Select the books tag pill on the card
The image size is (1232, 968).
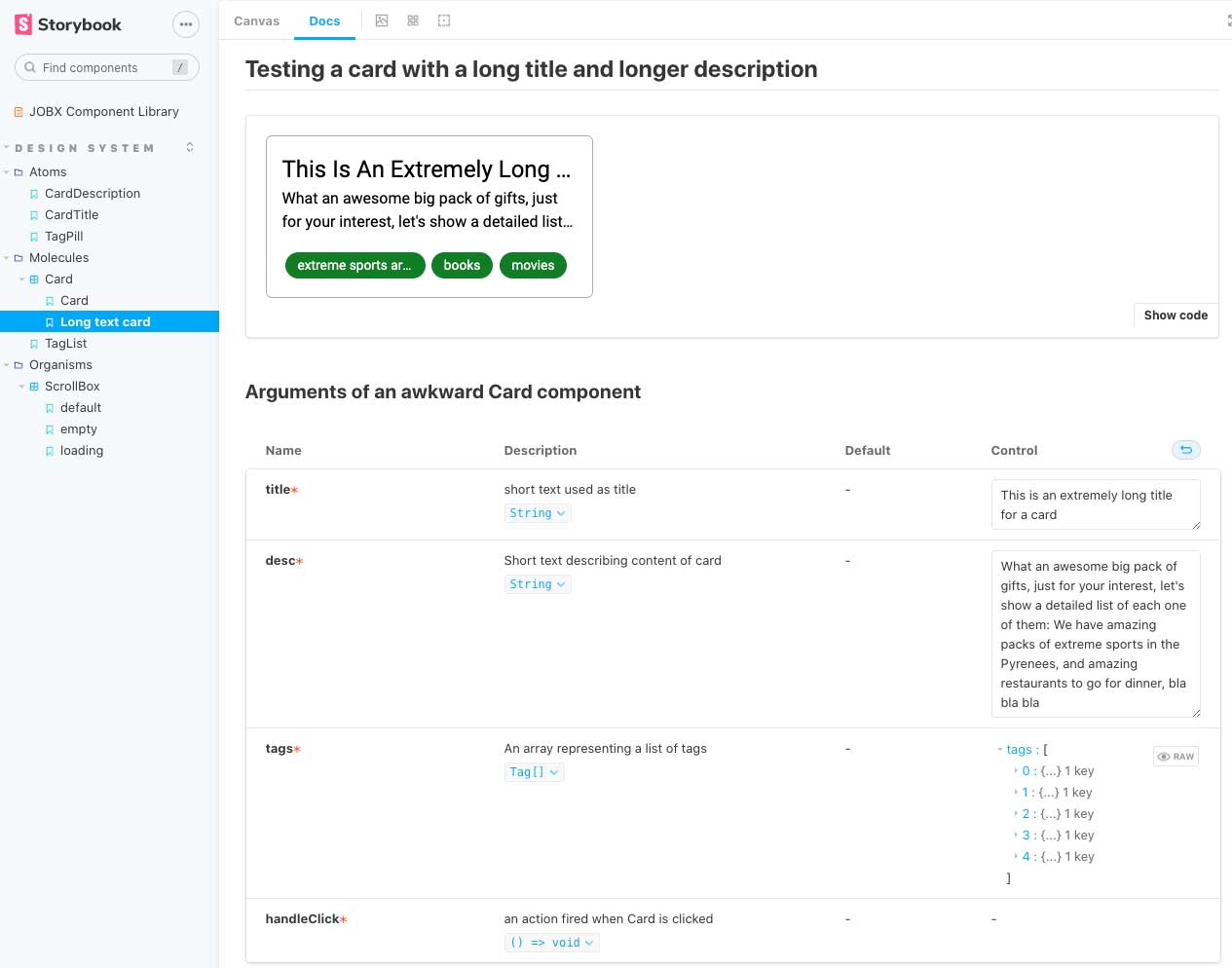click(x=462, y=265)
